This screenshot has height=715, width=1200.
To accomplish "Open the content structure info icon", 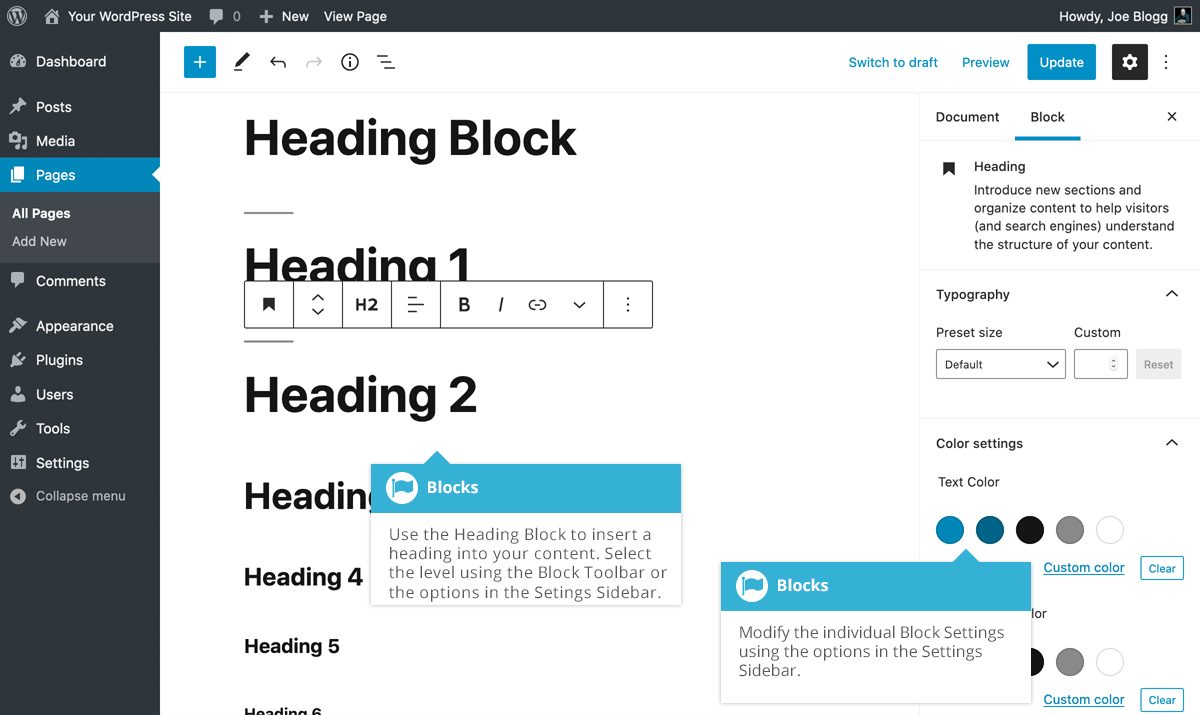I will [x=350, y=62].
